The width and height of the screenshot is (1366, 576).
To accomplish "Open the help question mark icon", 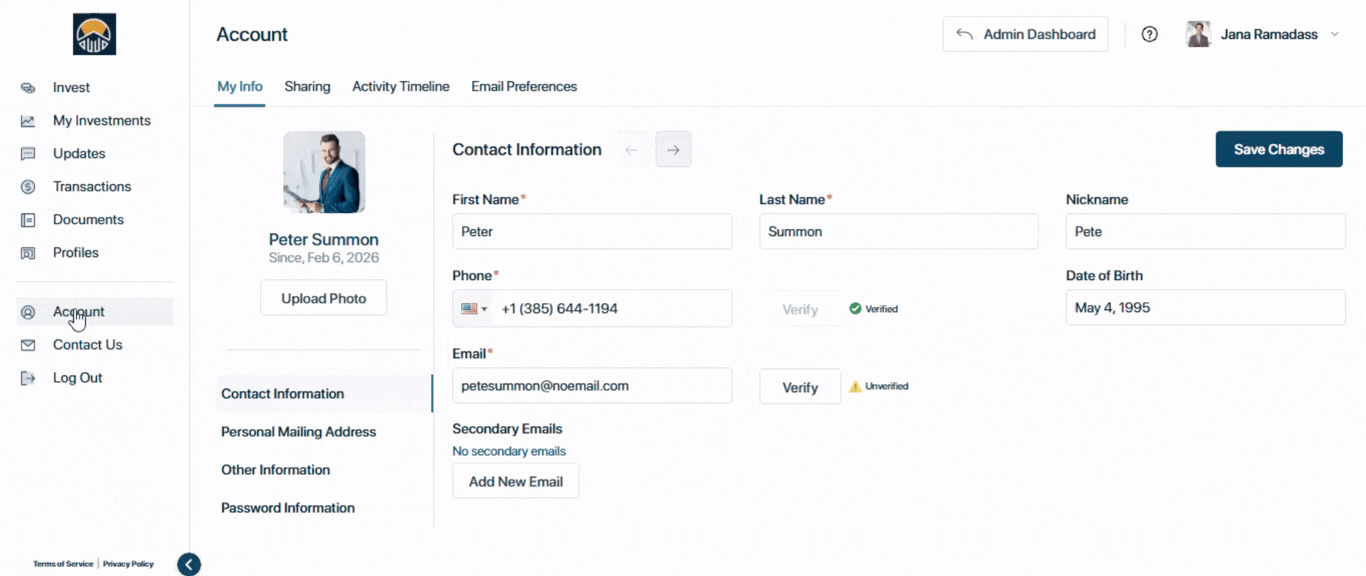I will click(1150, 34).
